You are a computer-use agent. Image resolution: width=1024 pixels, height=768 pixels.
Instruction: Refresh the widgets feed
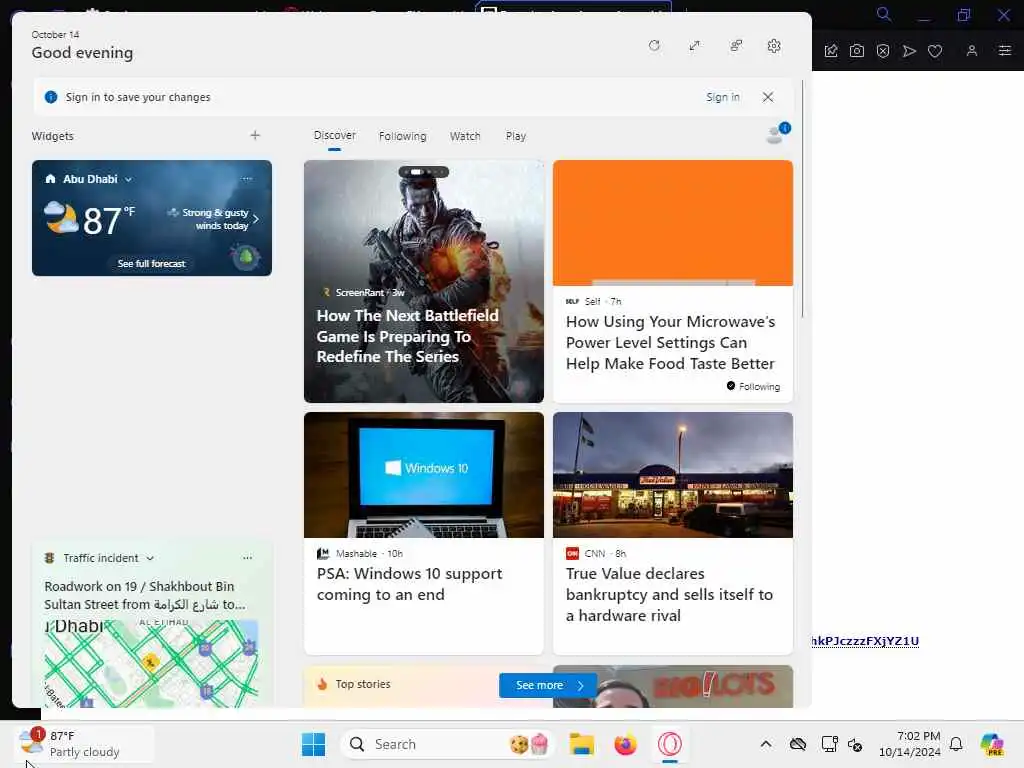[x=654, y=46]
